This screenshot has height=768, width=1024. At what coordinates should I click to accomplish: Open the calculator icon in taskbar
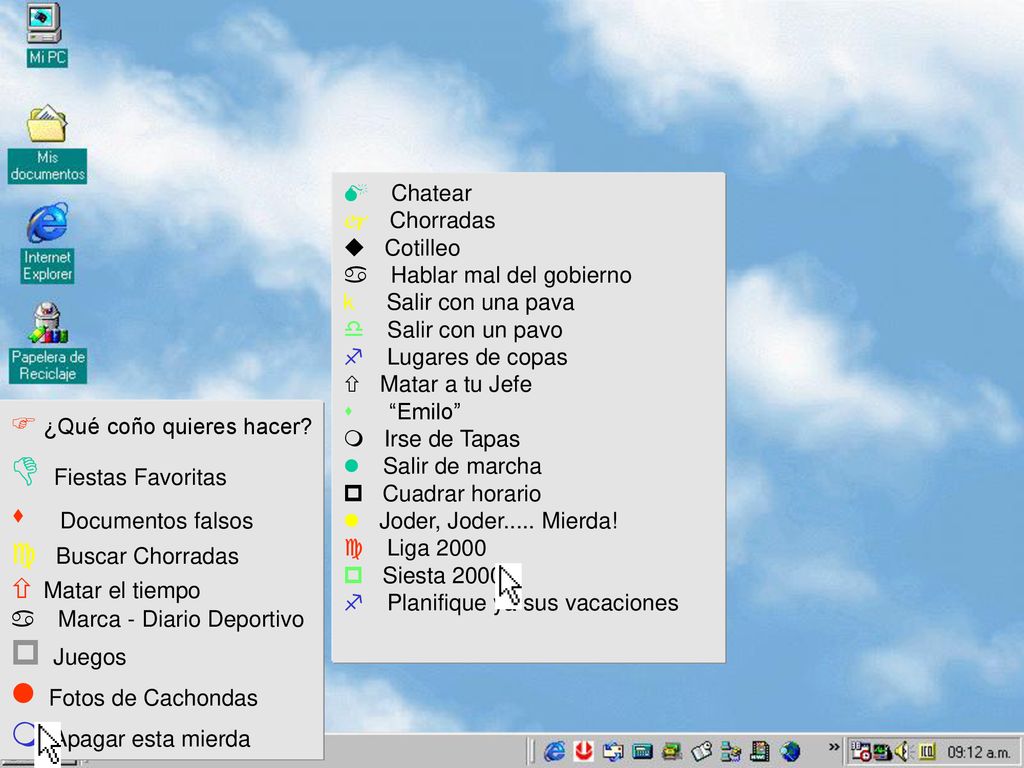(x=643, y=752)
